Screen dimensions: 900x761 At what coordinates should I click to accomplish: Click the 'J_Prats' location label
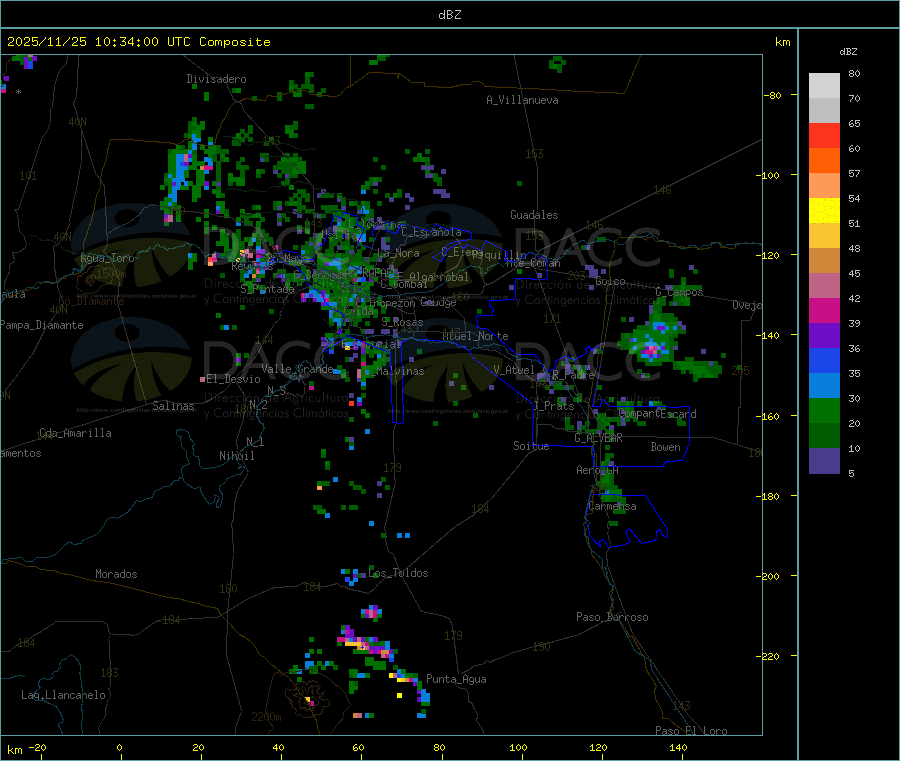coord(554,406)
